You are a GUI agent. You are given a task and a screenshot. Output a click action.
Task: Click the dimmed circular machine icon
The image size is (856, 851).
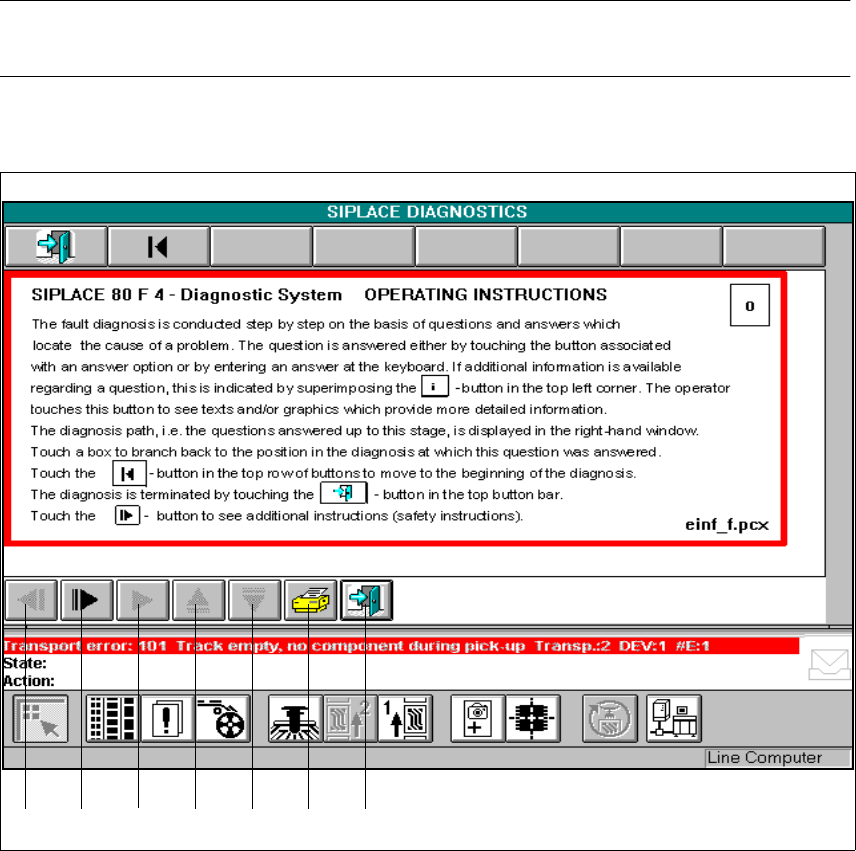610,719
